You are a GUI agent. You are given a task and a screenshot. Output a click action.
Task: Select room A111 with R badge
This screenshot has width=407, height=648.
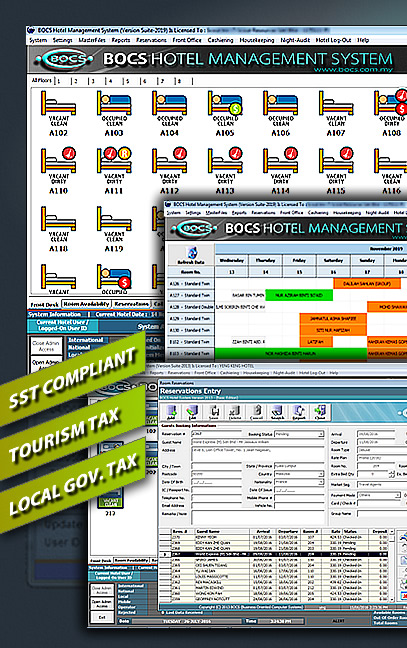coord(114,160)
